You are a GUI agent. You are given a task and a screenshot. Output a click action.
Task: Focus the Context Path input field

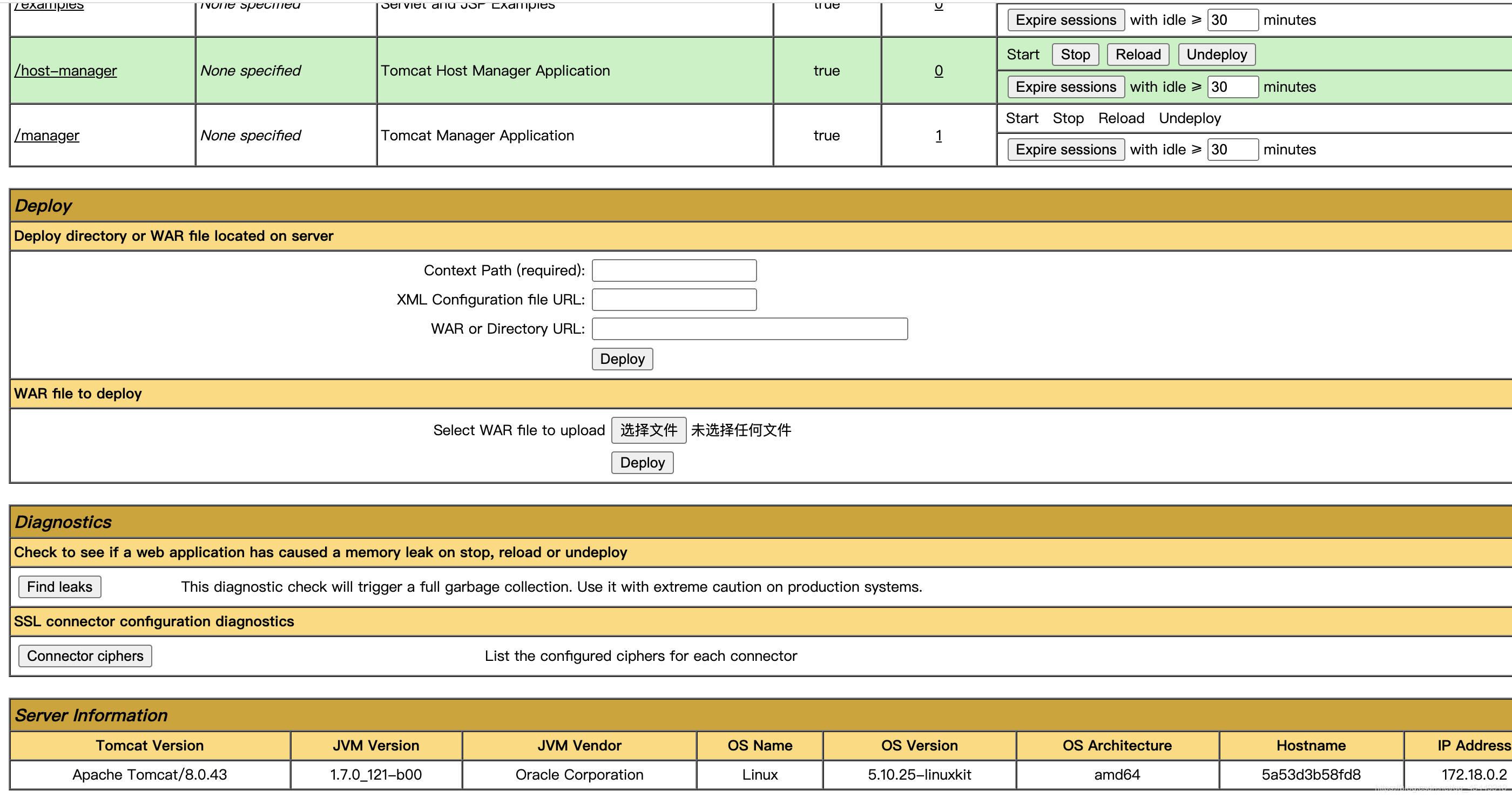[674, 270]
